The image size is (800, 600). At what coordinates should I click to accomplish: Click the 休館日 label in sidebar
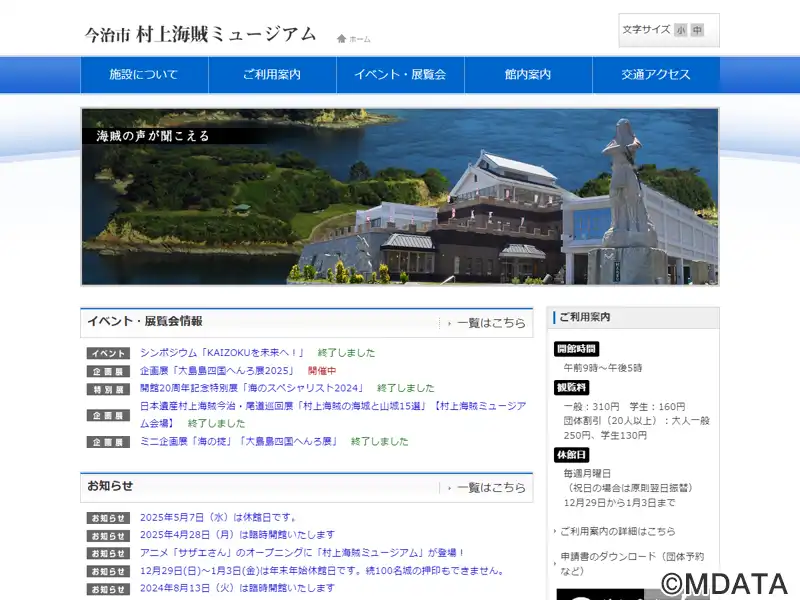[x=571, y=455]
